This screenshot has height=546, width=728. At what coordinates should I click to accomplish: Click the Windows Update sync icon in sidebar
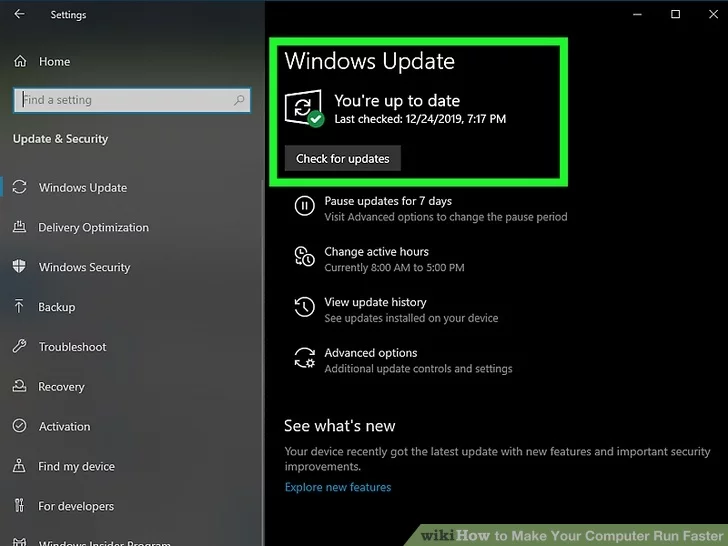(20, 187)
